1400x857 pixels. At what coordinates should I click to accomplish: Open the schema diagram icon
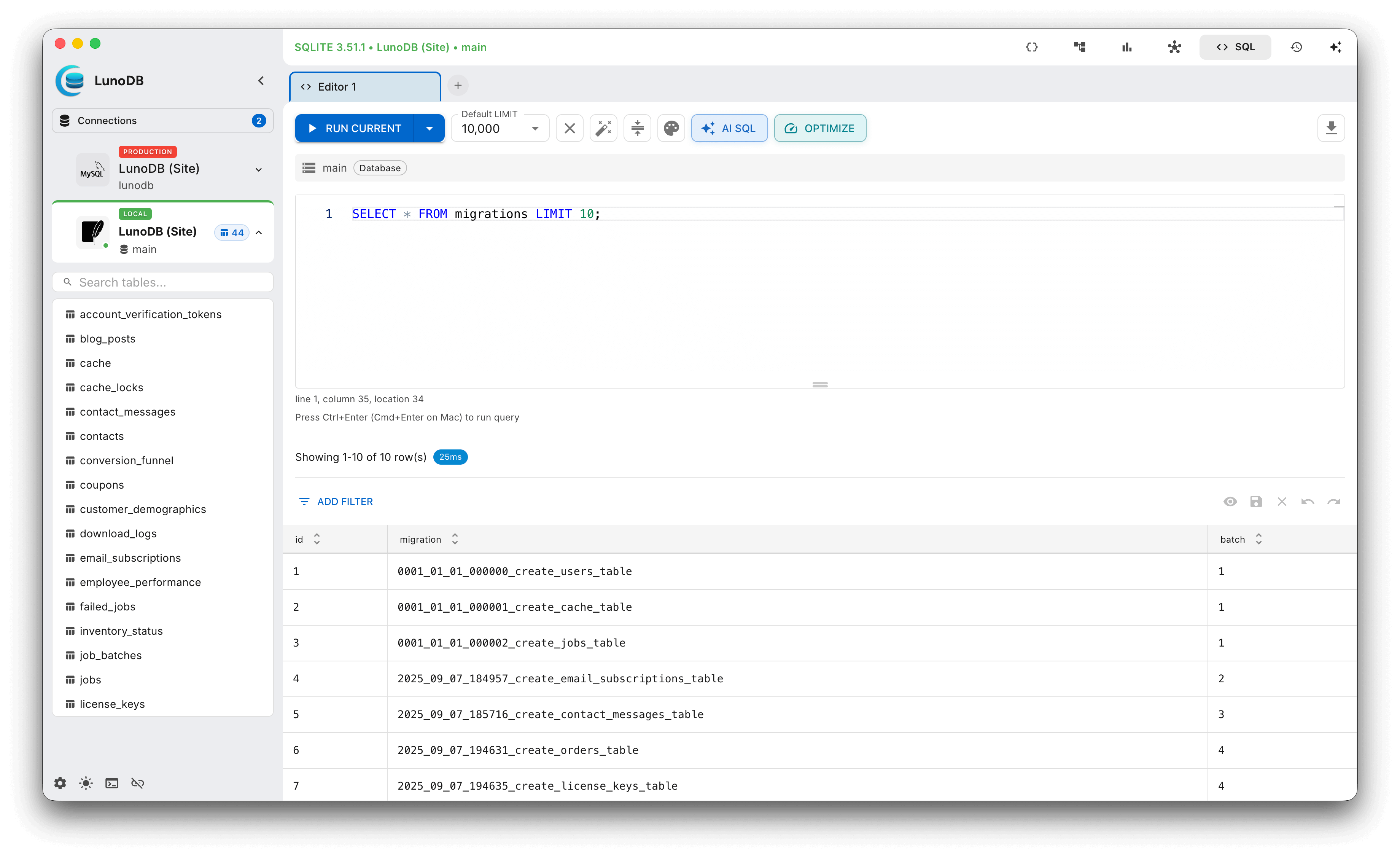point(1080,47)
